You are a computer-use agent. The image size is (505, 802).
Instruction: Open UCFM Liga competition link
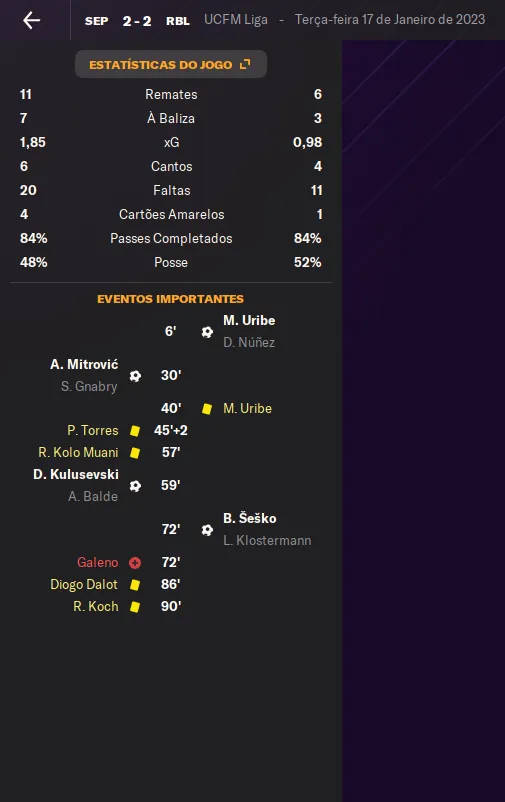(x=236, y=19)
